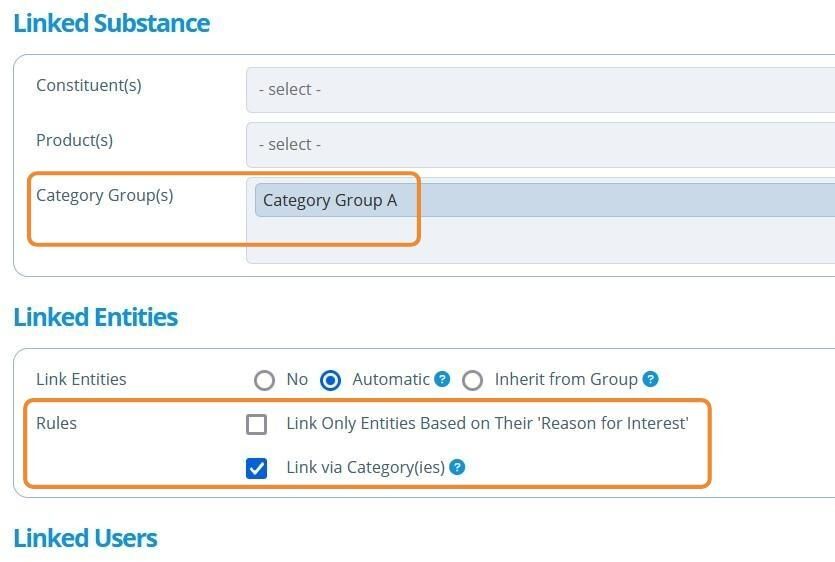Click the Linked Substance heading
835x562 pixels.
point(112,23)
